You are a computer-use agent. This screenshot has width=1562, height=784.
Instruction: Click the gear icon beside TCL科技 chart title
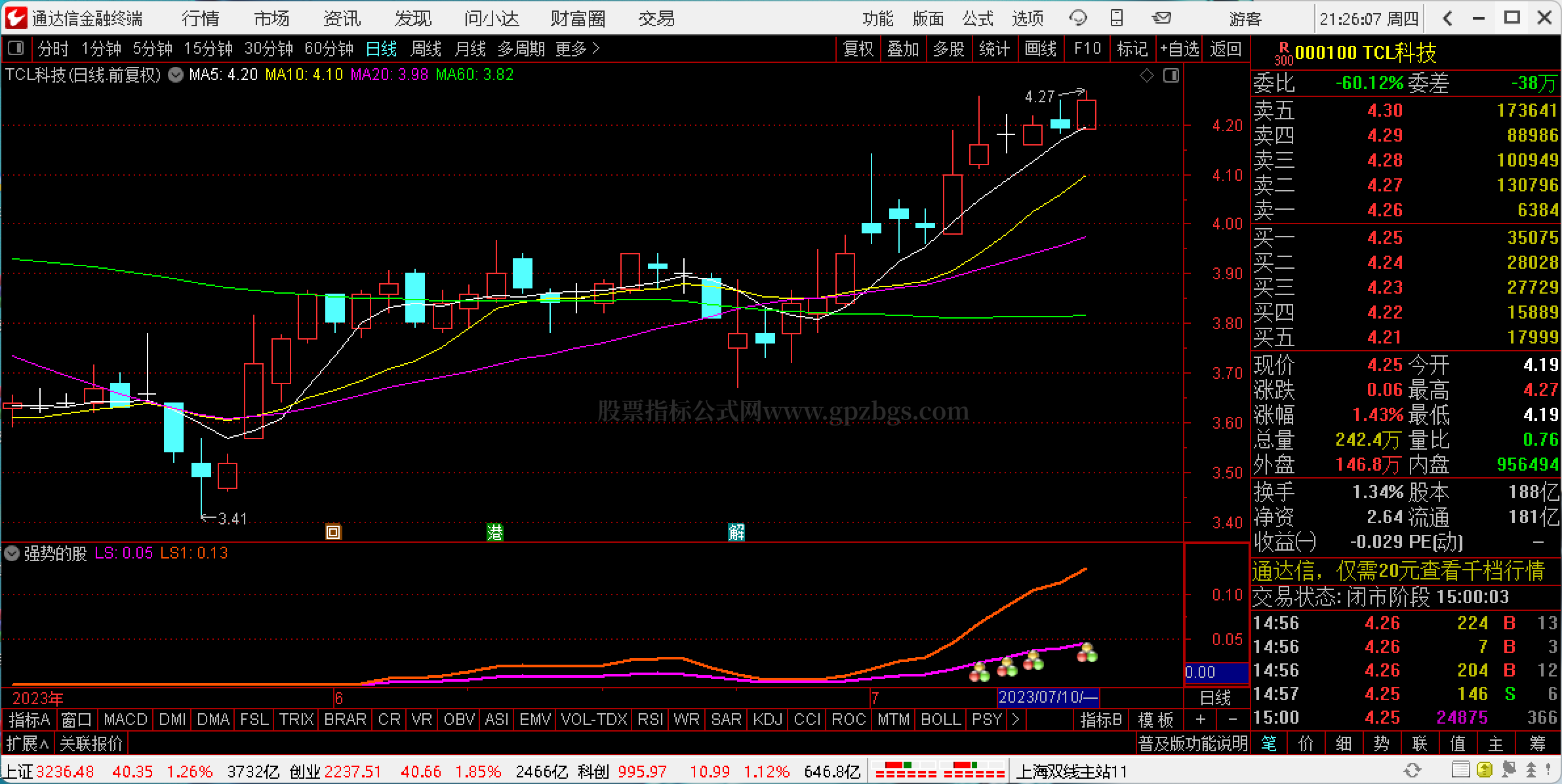click(x=176, y=75)
